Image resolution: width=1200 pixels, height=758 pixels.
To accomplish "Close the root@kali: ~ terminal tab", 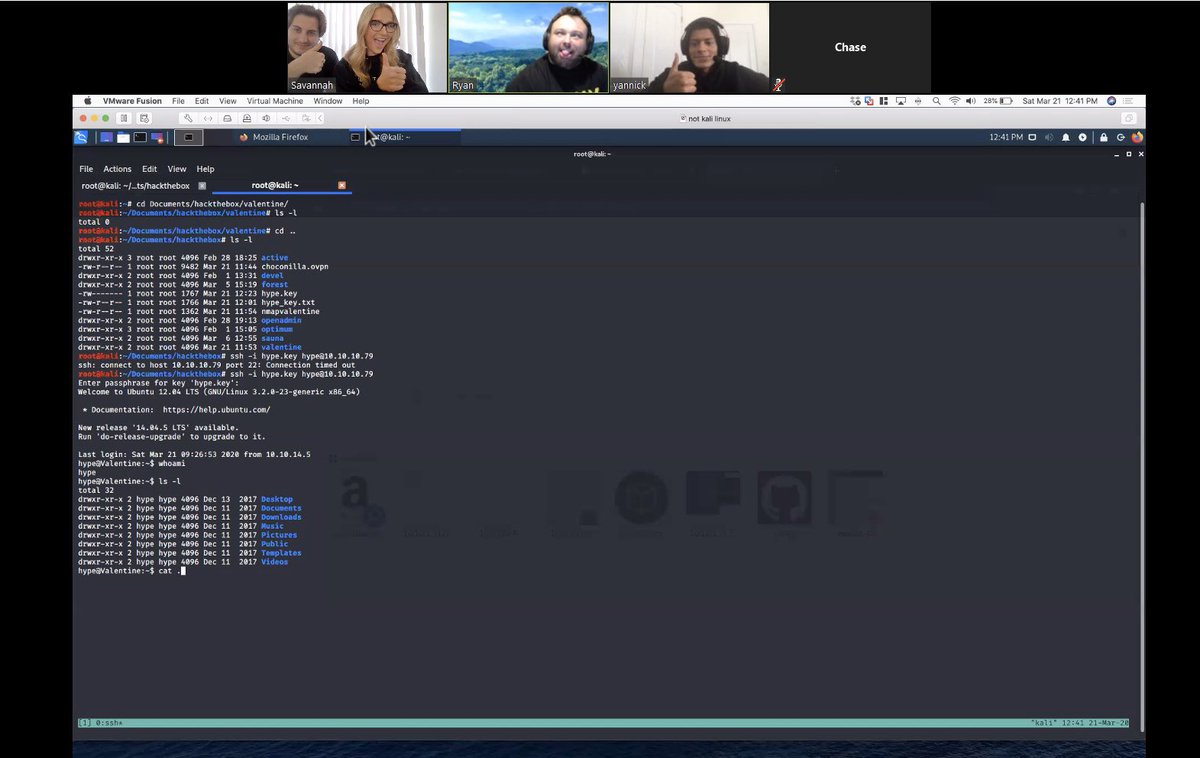I will (342, 186).
